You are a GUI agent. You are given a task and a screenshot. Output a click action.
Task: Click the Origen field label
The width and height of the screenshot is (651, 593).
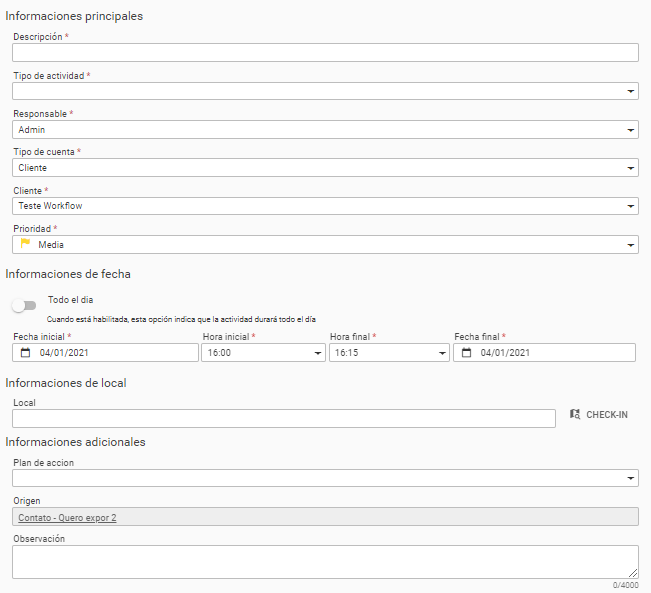pyautogui.click(x=27, y=501)
